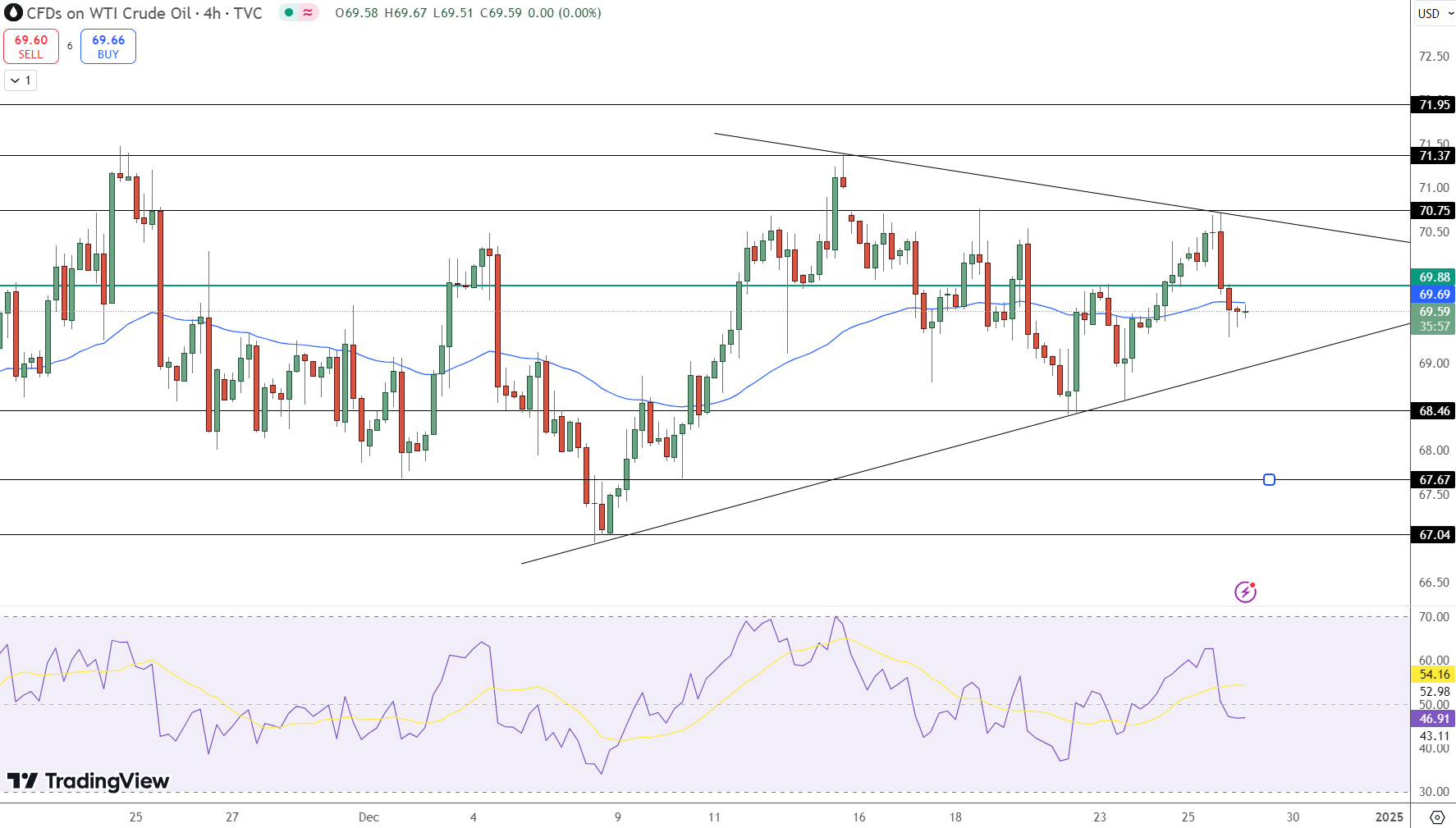Image resolution: width=1456 pixels, height=828 pixels.
Task: Click the green market status dot
Action: tap(288, 13)
